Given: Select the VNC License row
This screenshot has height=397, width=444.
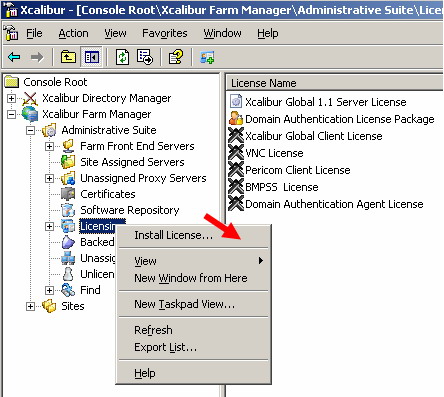Looking at the screenshot, I should [274, 153].
